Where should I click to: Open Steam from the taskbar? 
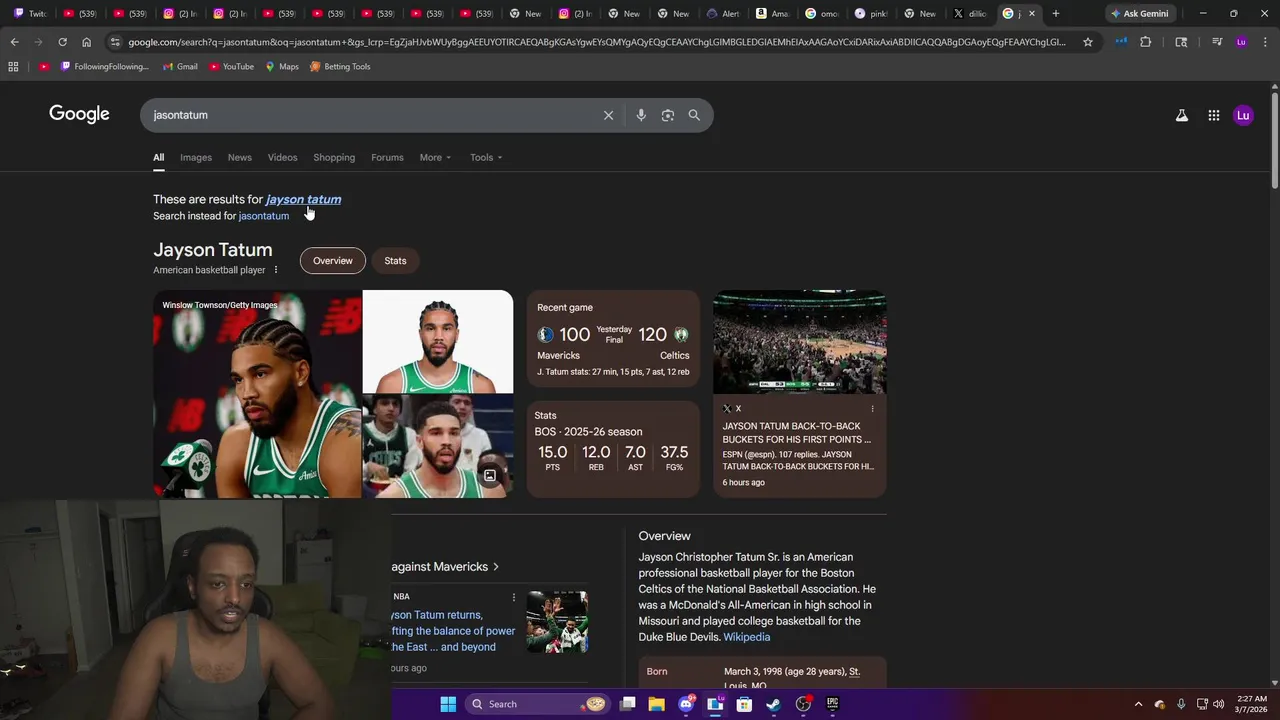[774, 704]
